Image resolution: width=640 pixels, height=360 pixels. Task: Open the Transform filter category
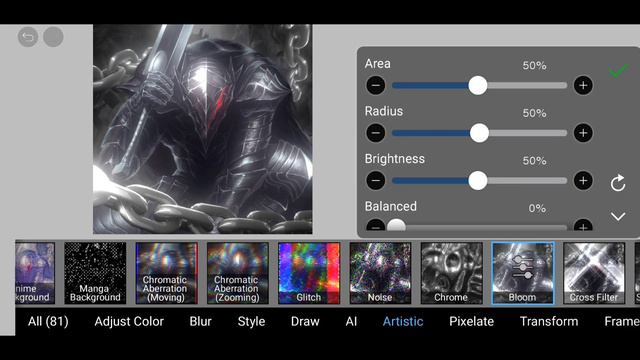pos(549,321)
